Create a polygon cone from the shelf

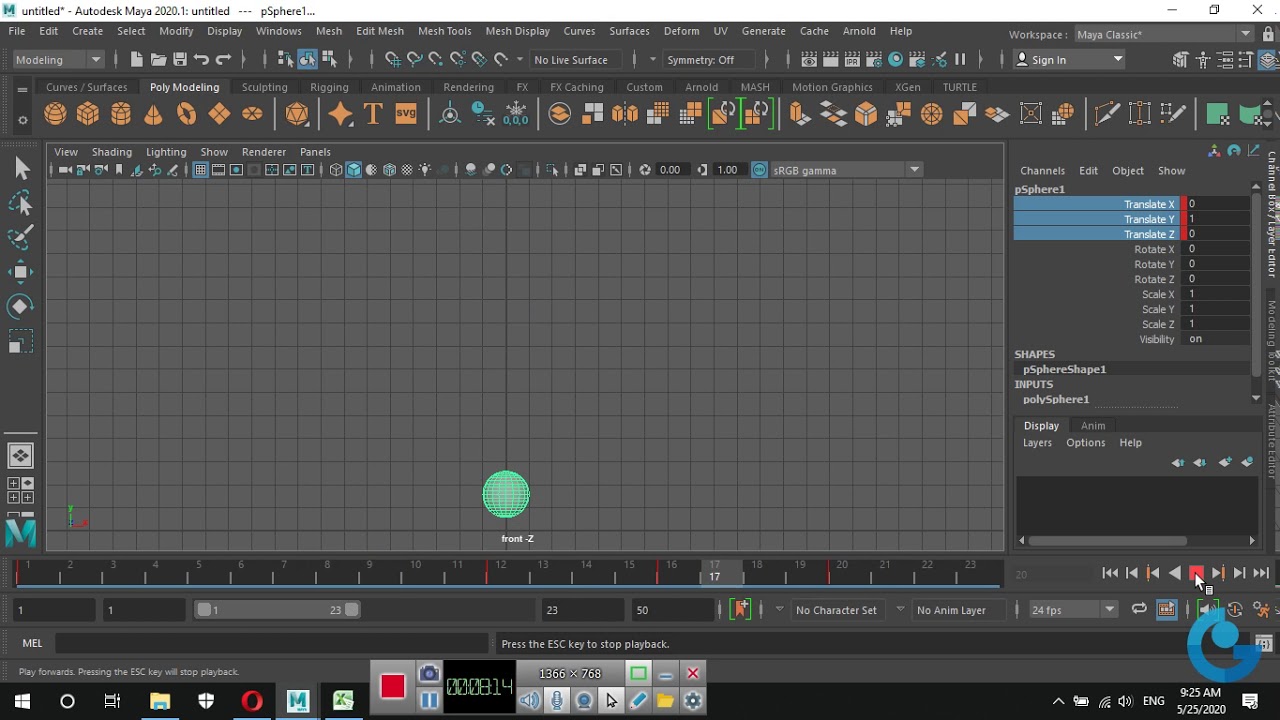[153, 114]
